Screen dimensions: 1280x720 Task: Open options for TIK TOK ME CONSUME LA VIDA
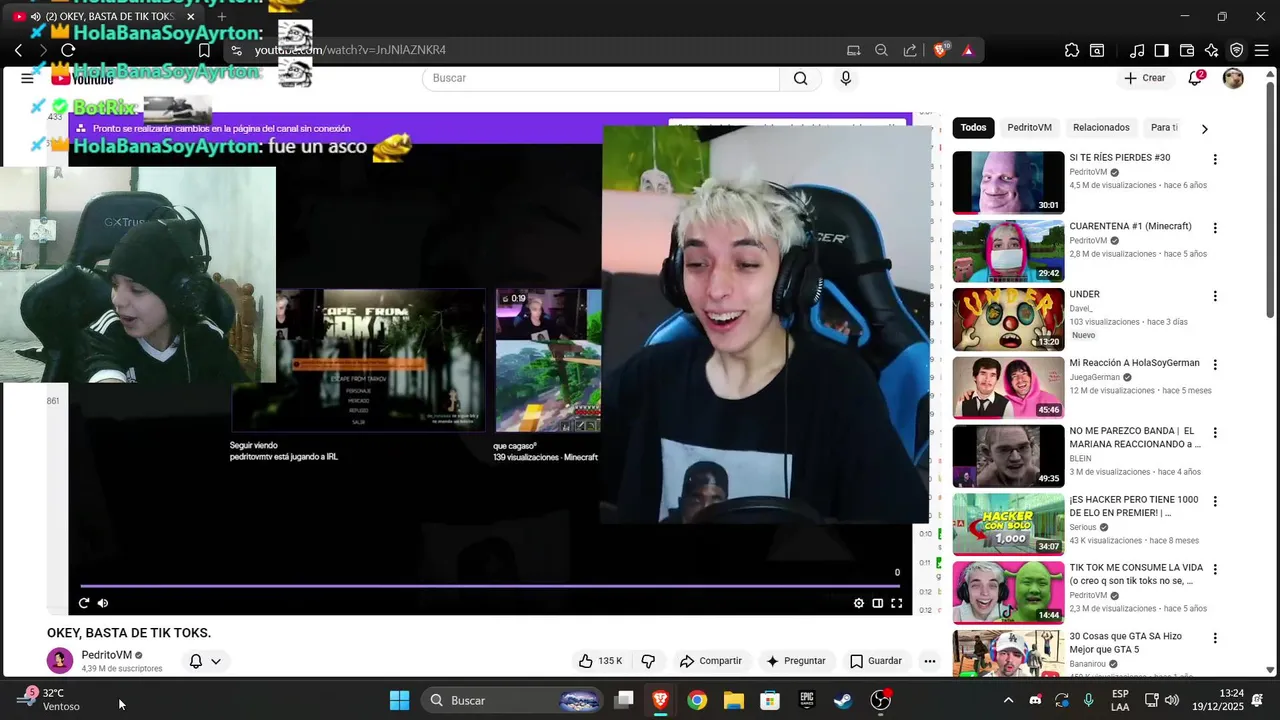point(1215,570)
